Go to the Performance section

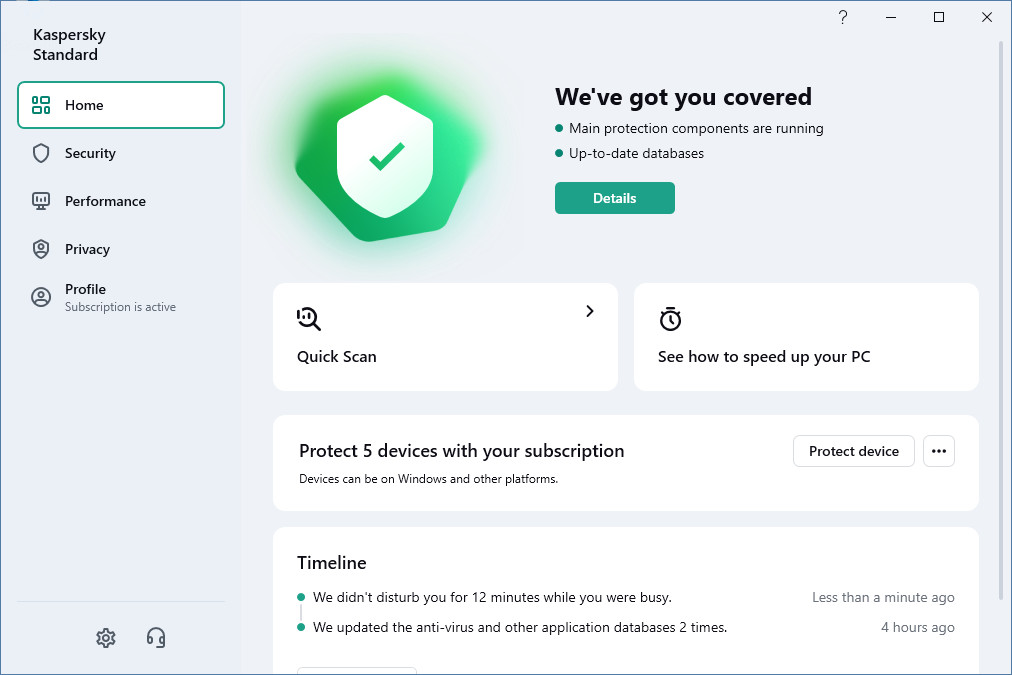105,201
